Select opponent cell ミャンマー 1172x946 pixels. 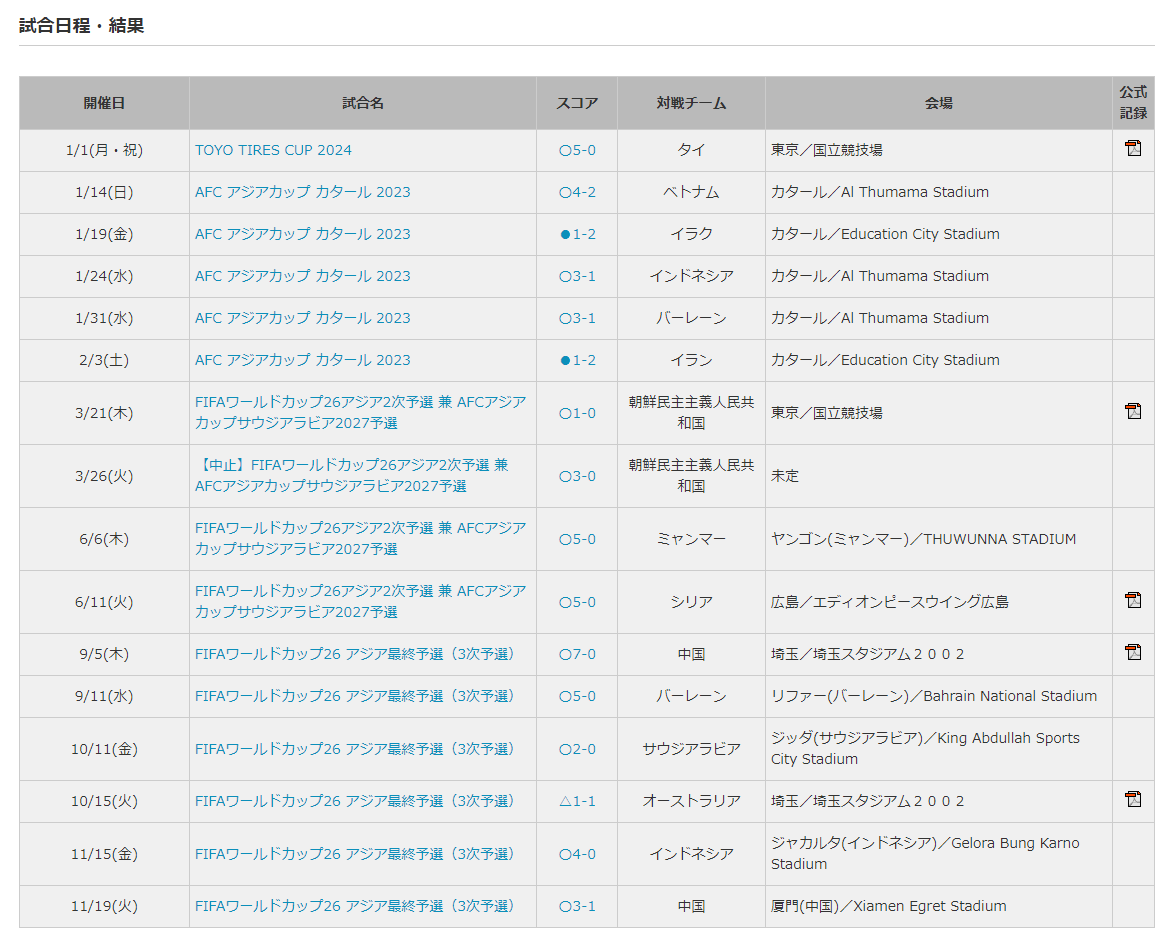pyautogui.click(x=691, y=538)
